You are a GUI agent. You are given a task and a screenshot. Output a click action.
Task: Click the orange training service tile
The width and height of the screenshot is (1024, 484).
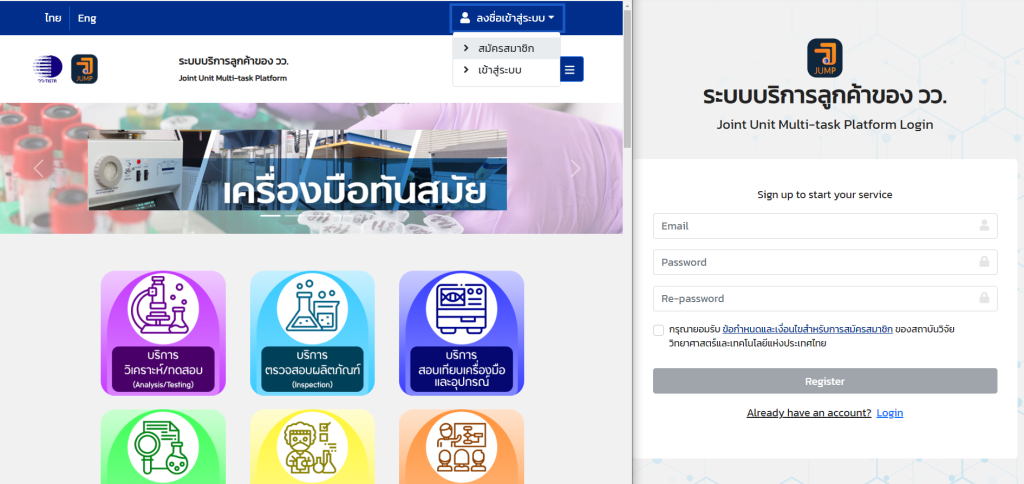pos(462,447)
